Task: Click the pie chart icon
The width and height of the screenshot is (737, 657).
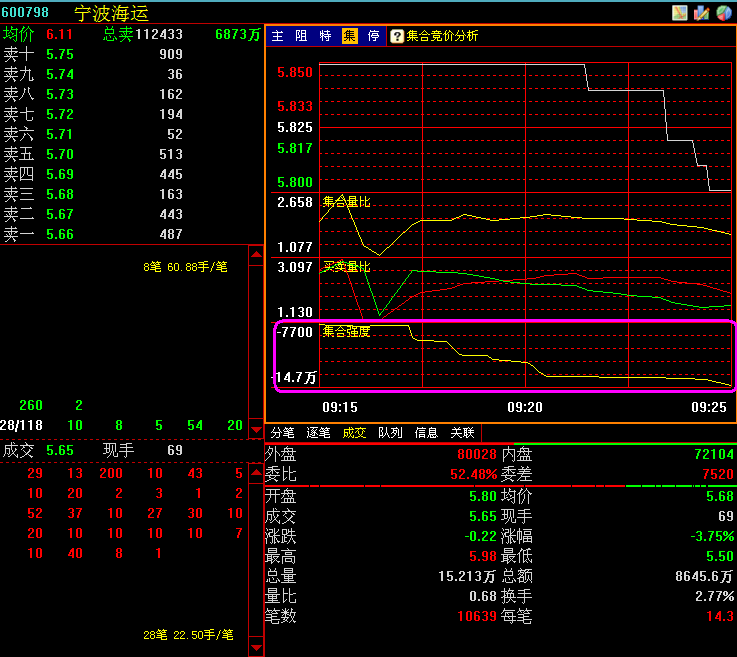Action: tap(724, 12)
